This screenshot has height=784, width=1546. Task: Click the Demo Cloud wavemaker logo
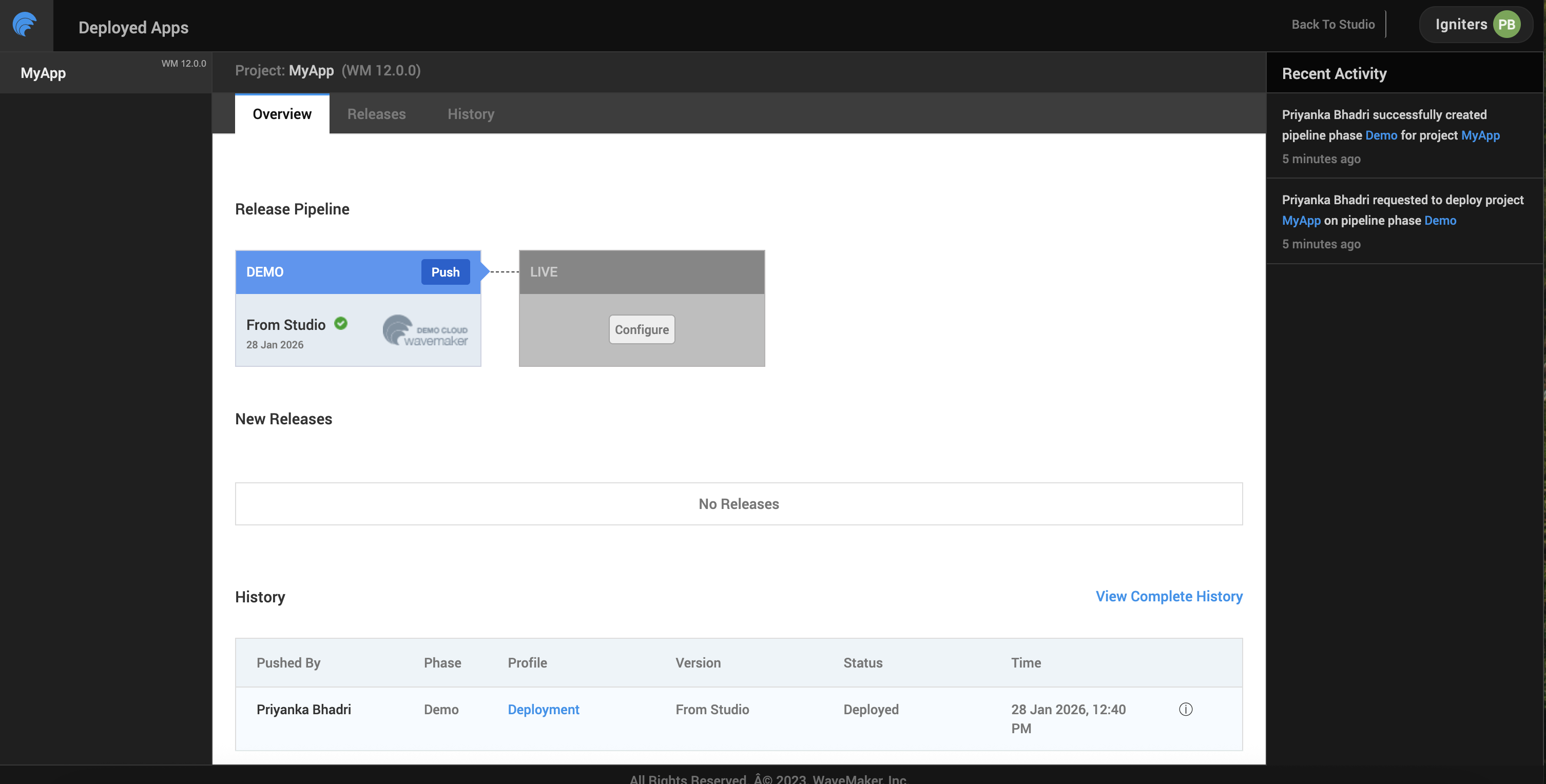pos(425,330)
